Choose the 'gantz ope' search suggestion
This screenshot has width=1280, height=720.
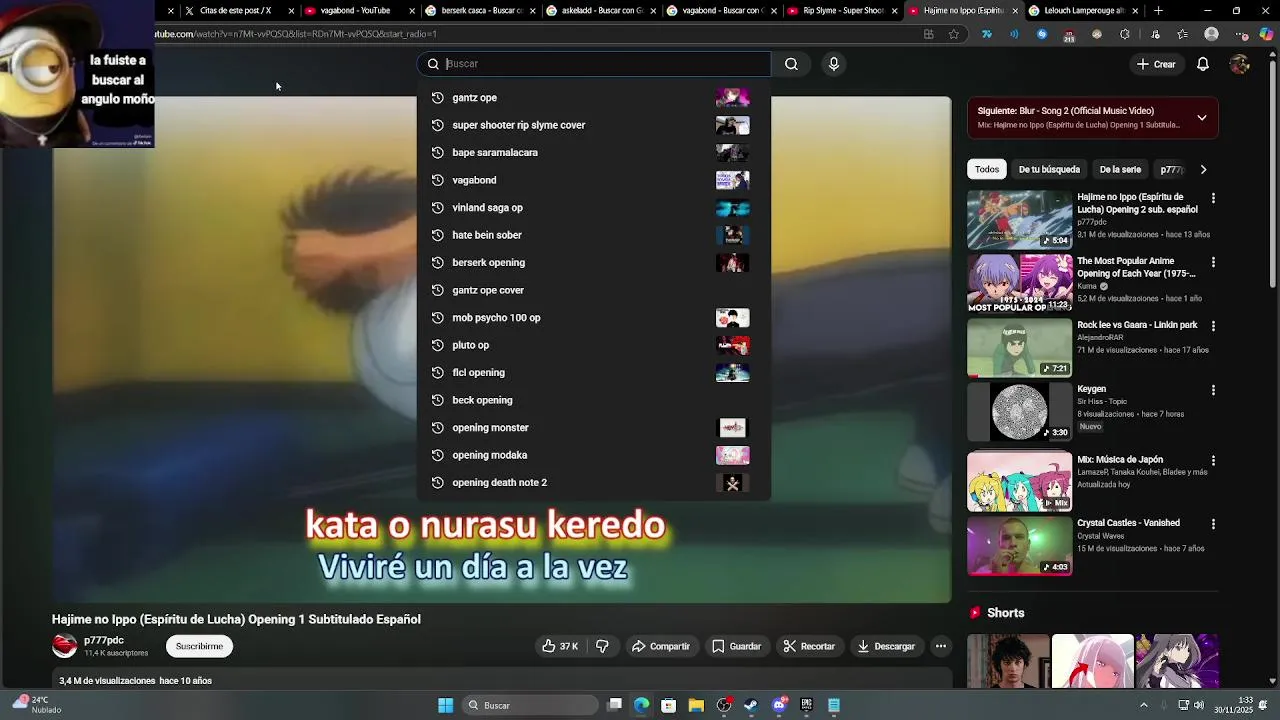click(x=593, y=98)
